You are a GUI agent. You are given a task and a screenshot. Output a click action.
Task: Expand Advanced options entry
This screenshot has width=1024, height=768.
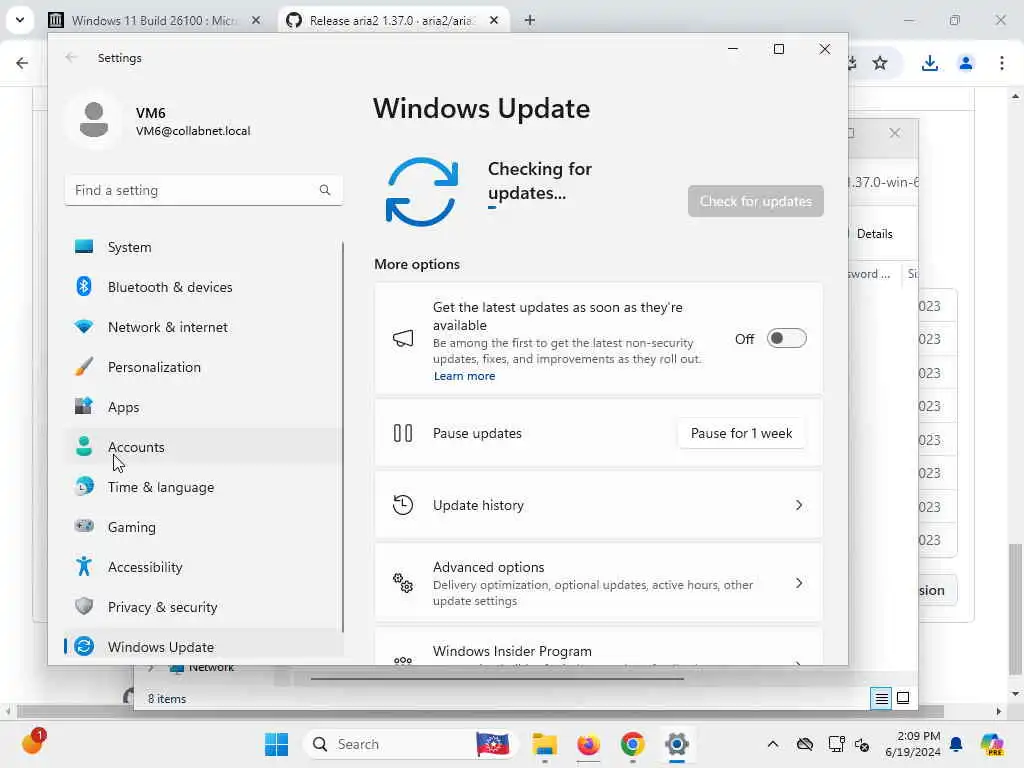(598, 583)
